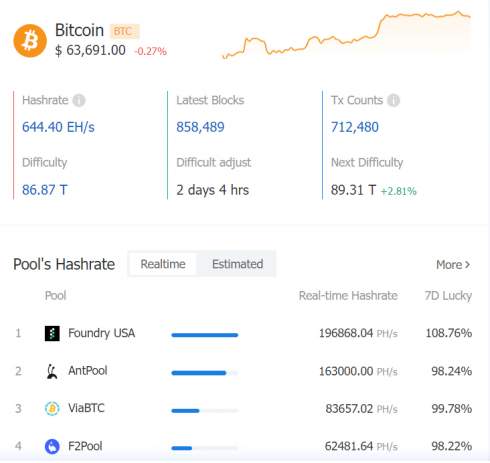
Task: Switch to the Realtime hashrate view
Action: click(x=163, y=264)
